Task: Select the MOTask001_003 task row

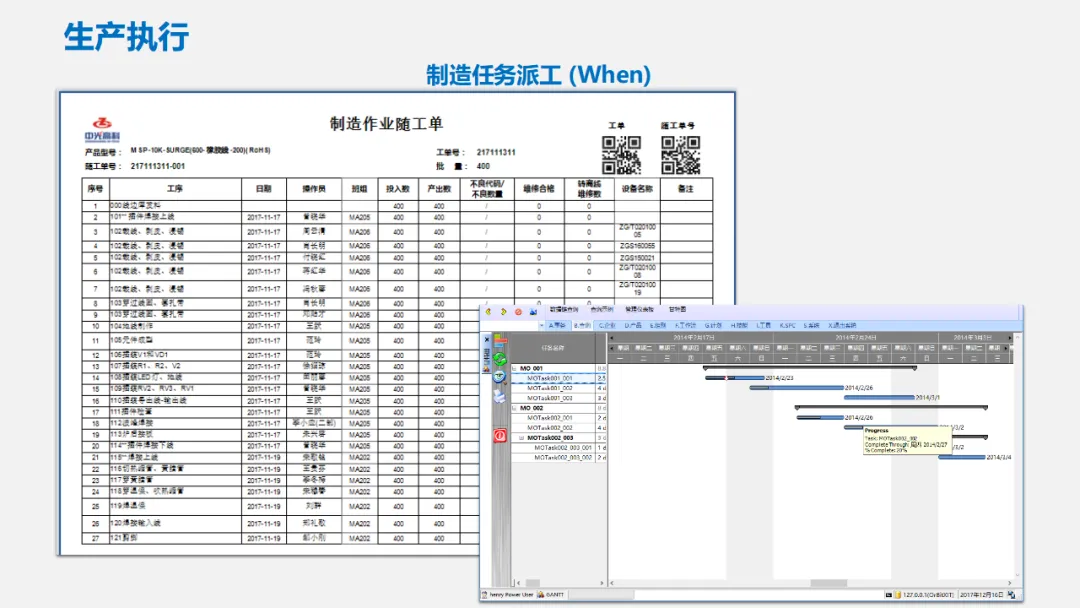Action: pyautogui.click(x=559, y=398)
